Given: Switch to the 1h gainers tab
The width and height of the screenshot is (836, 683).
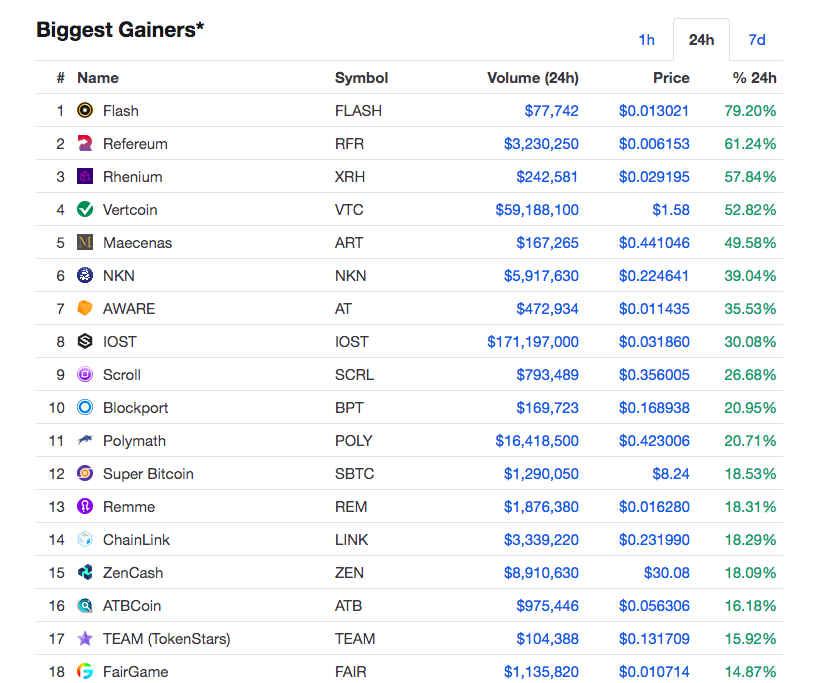Looking at the screenshot, I should tap(647, 40).
